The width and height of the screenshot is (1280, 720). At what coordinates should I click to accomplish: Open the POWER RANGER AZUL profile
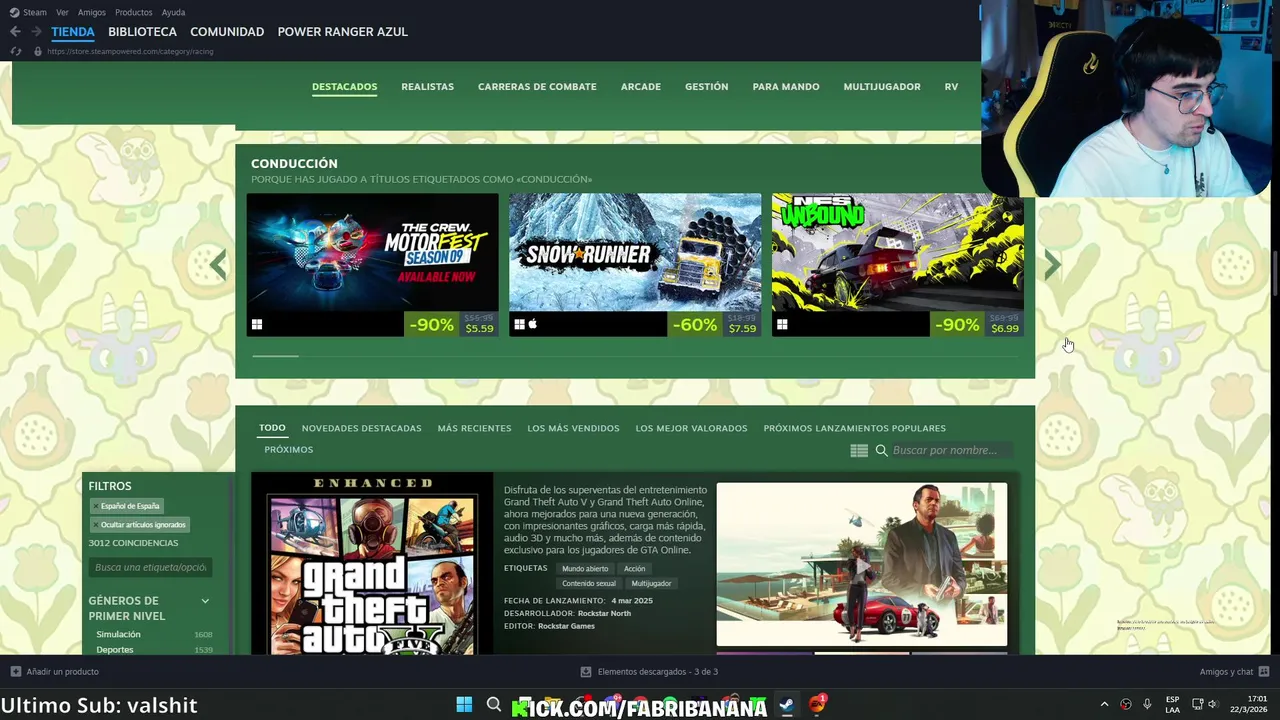point(343,32)
